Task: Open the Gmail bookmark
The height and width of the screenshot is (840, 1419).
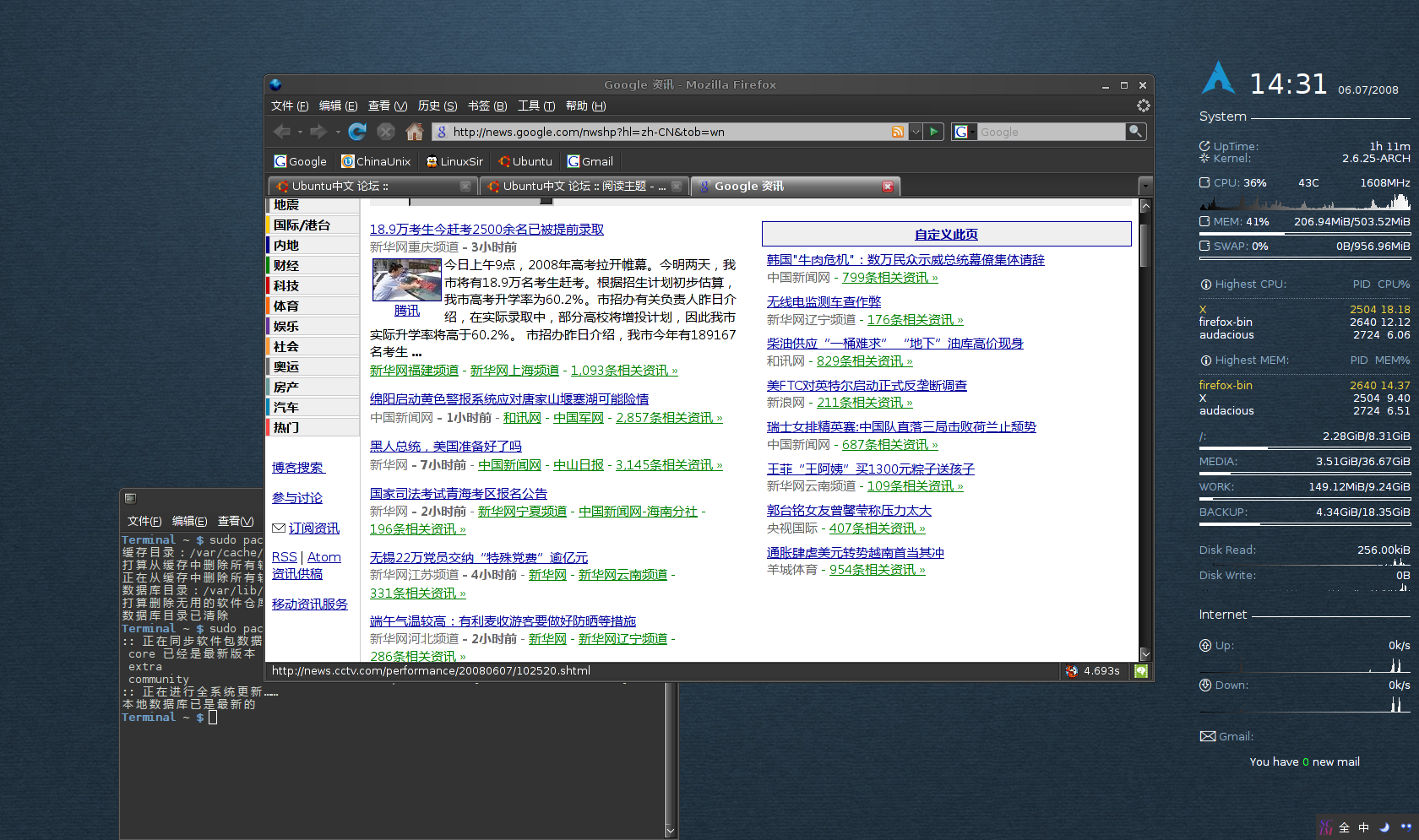Action: point(590,161)
